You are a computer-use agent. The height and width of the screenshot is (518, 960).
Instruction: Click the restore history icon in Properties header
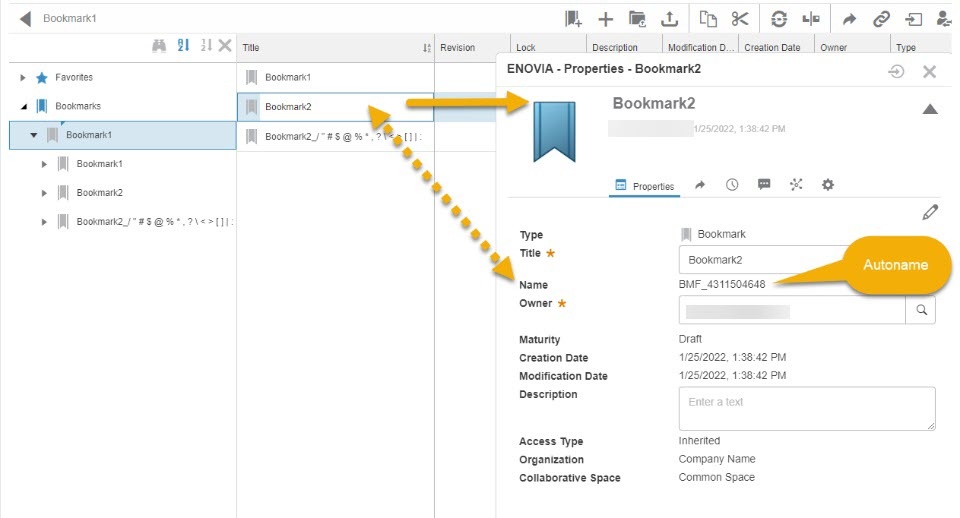pos(896,72)
